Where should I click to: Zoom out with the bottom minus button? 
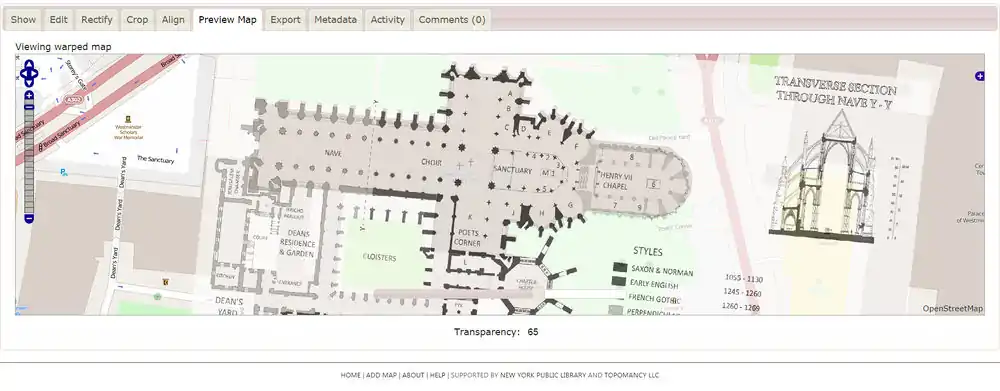click(x=29, y=218)
